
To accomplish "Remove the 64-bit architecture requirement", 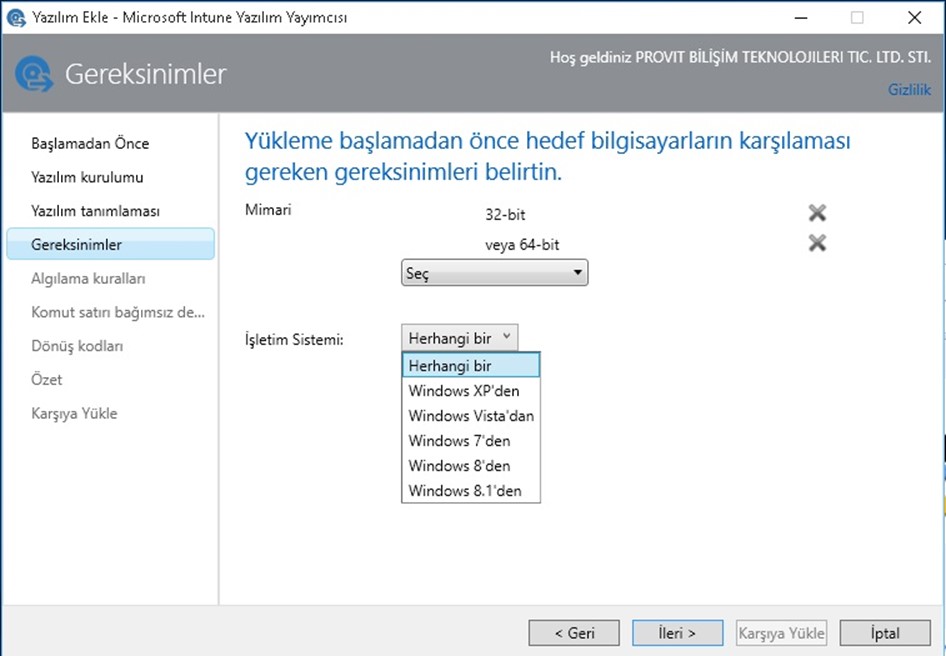I will [817, 242].
